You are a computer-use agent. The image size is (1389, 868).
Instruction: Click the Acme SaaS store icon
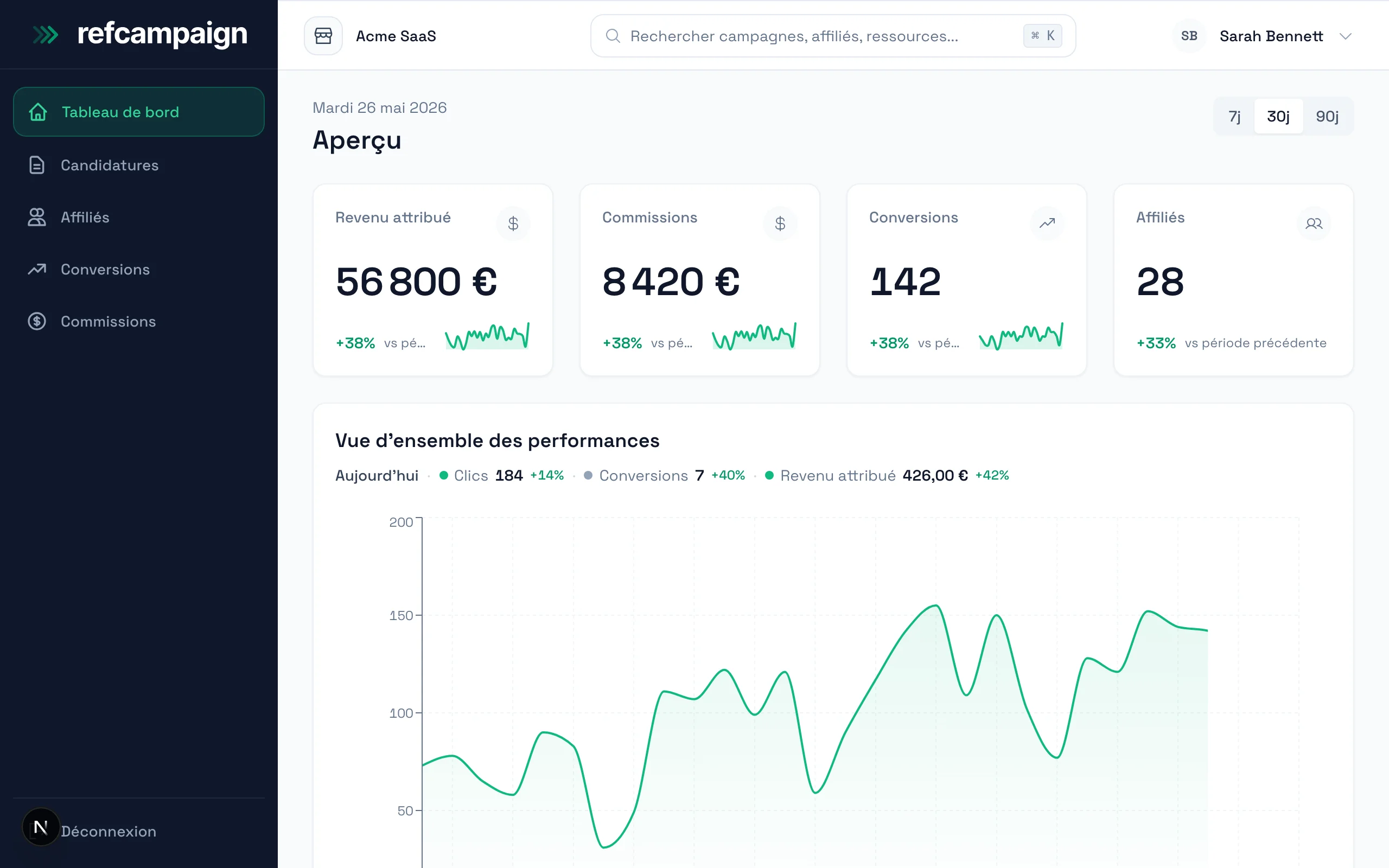(x=323, y=36)
